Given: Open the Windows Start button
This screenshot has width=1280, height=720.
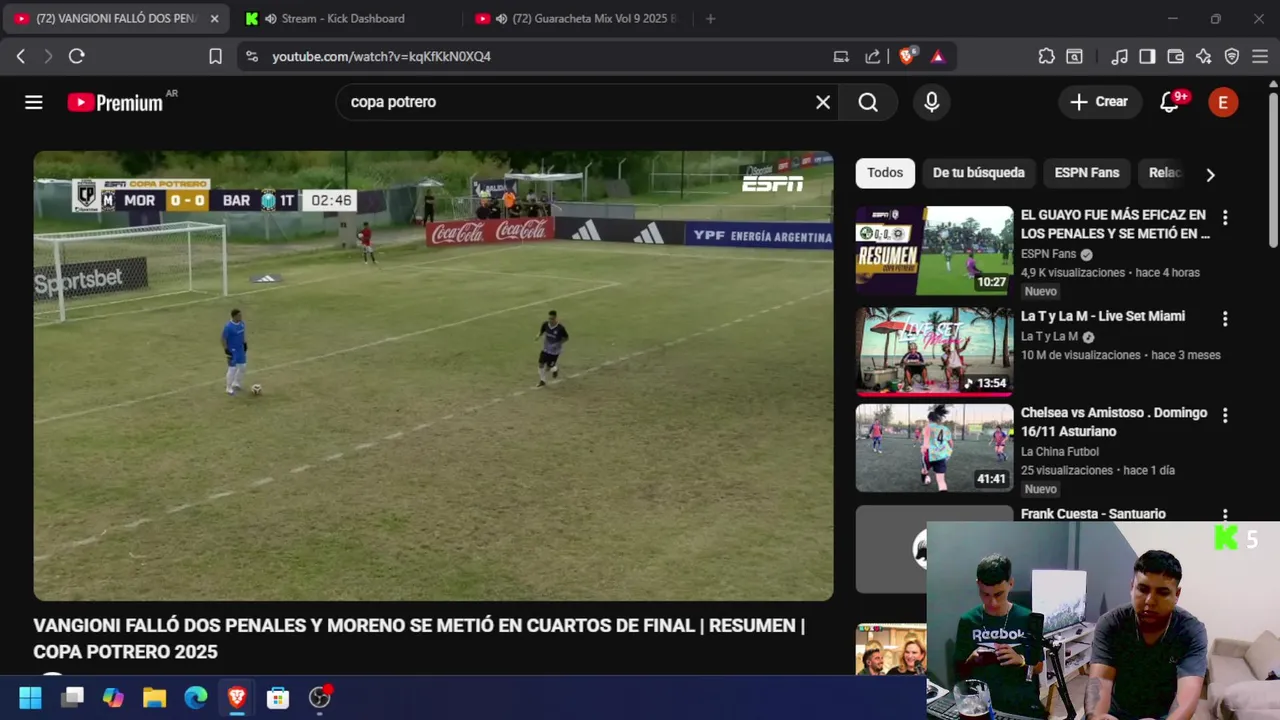Looking at the screenshot, I should tap(30, 697).
